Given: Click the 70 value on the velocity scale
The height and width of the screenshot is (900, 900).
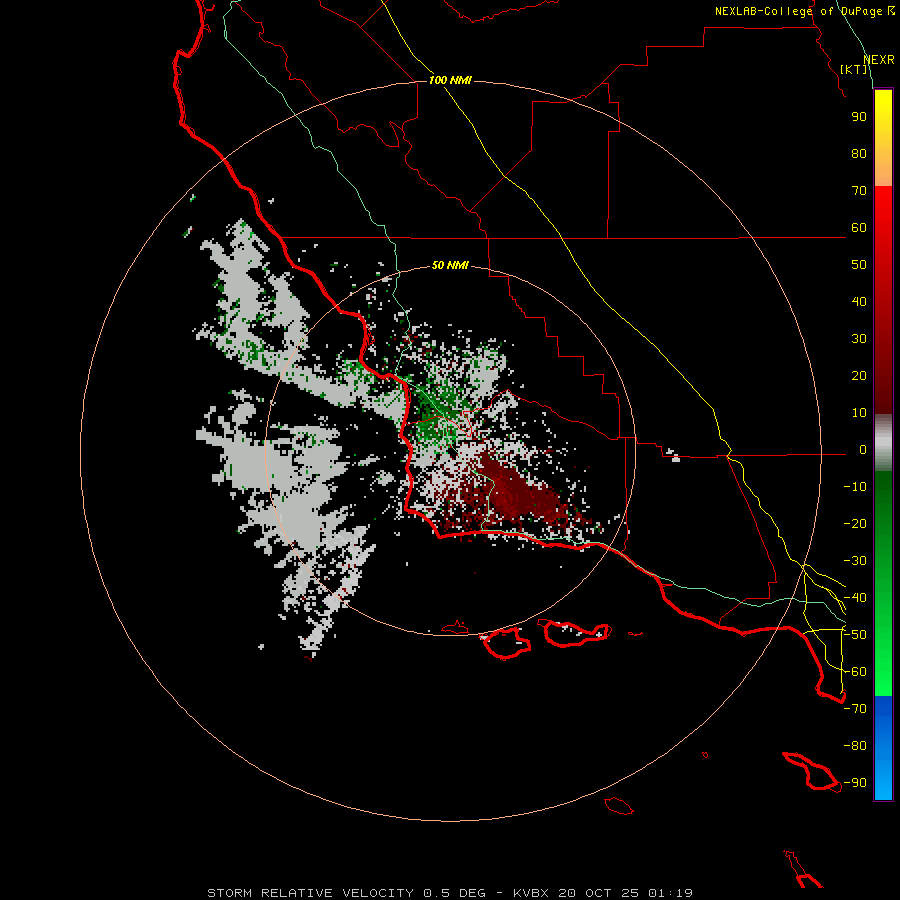Looking at the screenshot, I should 859,191.
